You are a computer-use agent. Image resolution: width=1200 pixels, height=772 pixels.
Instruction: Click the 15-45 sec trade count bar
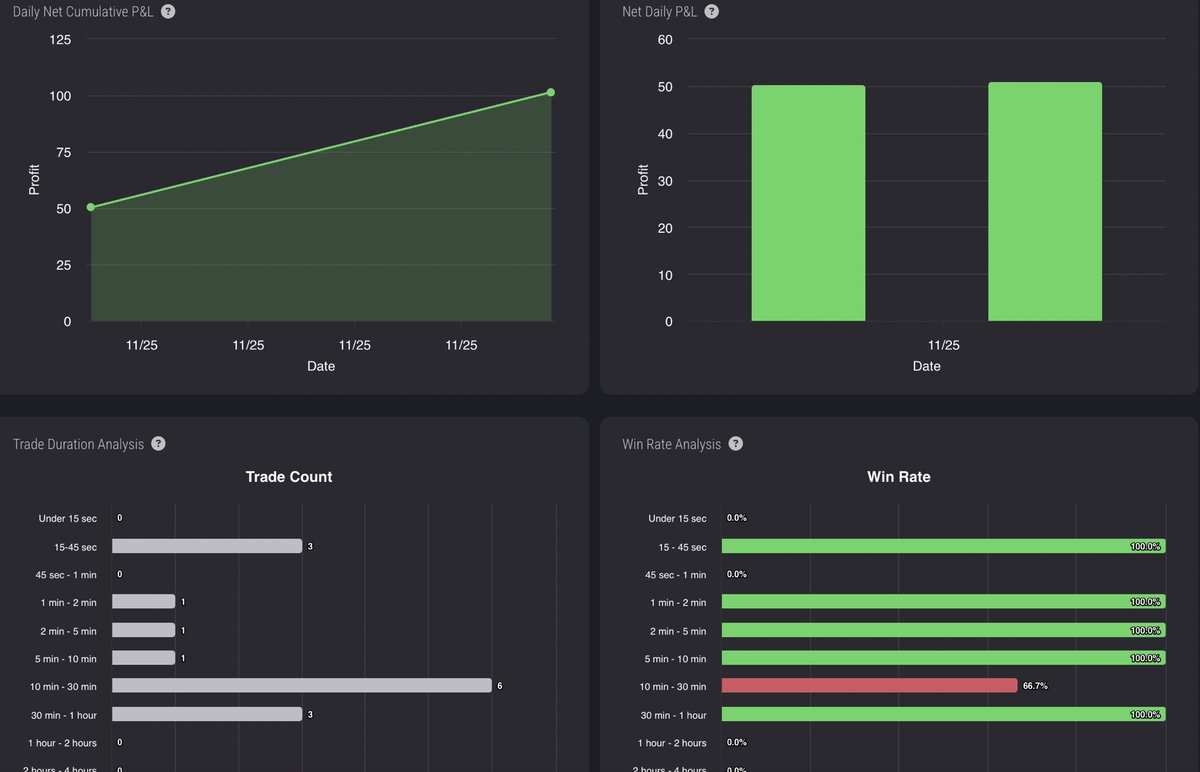(x=207, y=546)
